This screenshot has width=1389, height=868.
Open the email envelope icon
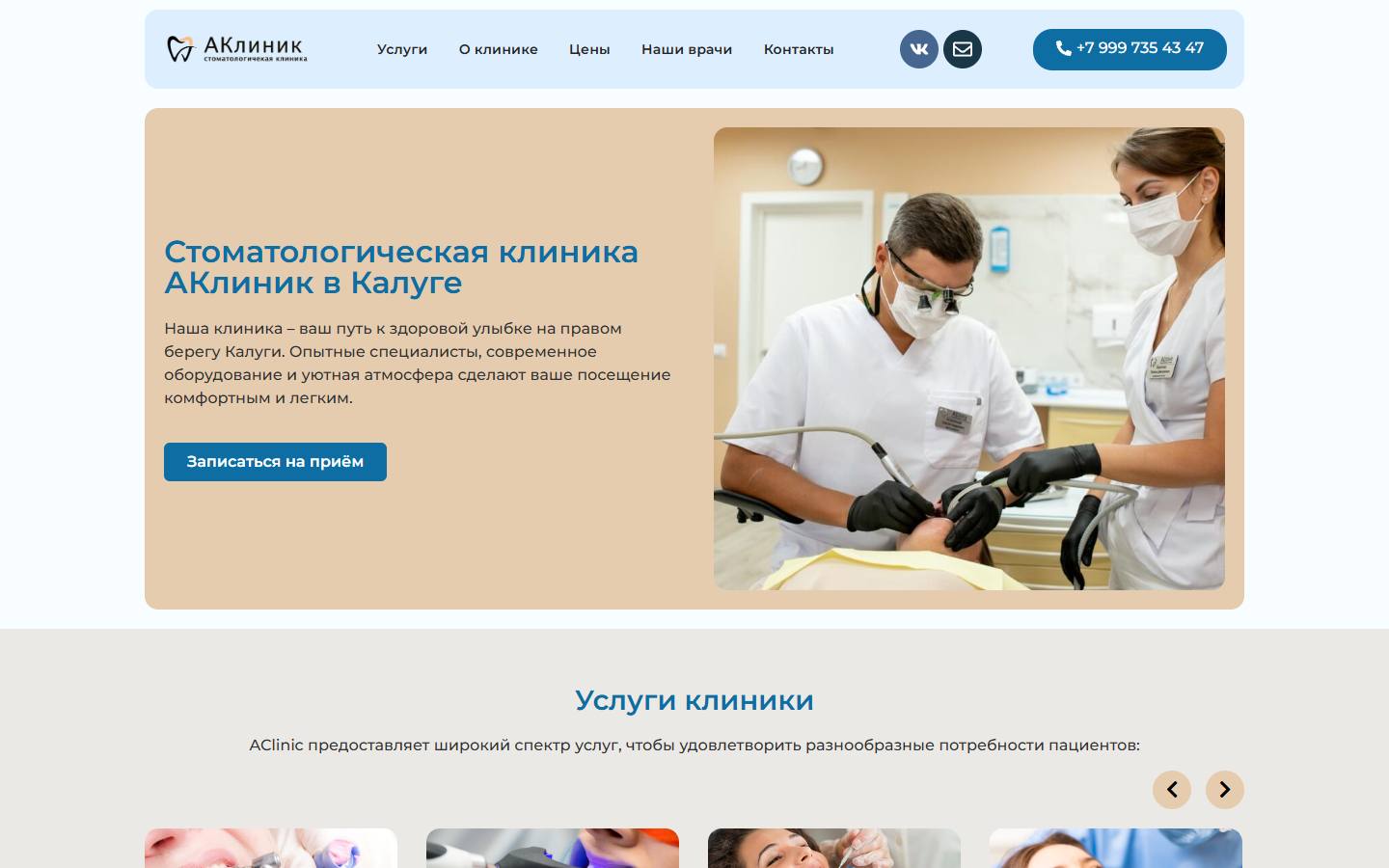pos(963,49)
